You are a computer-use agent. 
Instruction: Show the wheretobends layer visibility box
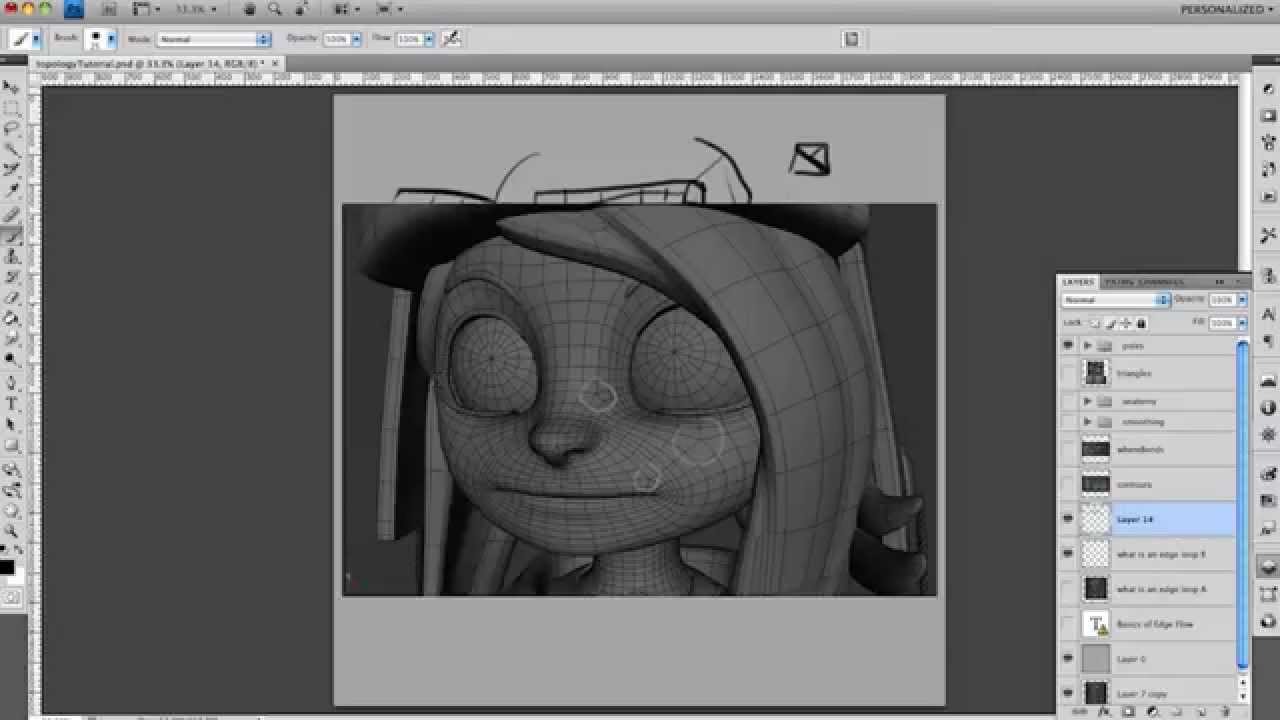pyautogui.click(x=1068, y=449)
